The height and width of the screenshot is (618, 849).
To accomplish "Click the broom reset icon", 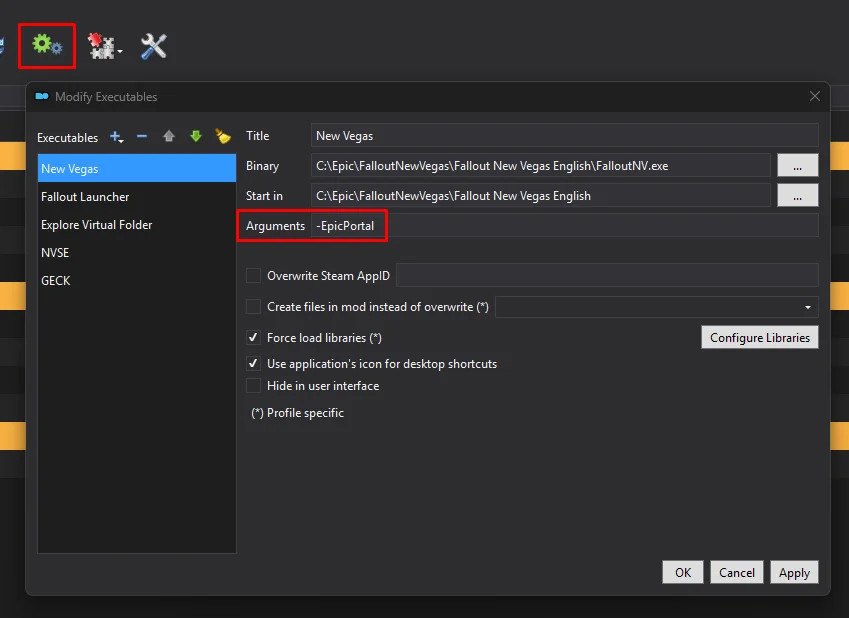I will pyautogui.click(x=223, y=137).
